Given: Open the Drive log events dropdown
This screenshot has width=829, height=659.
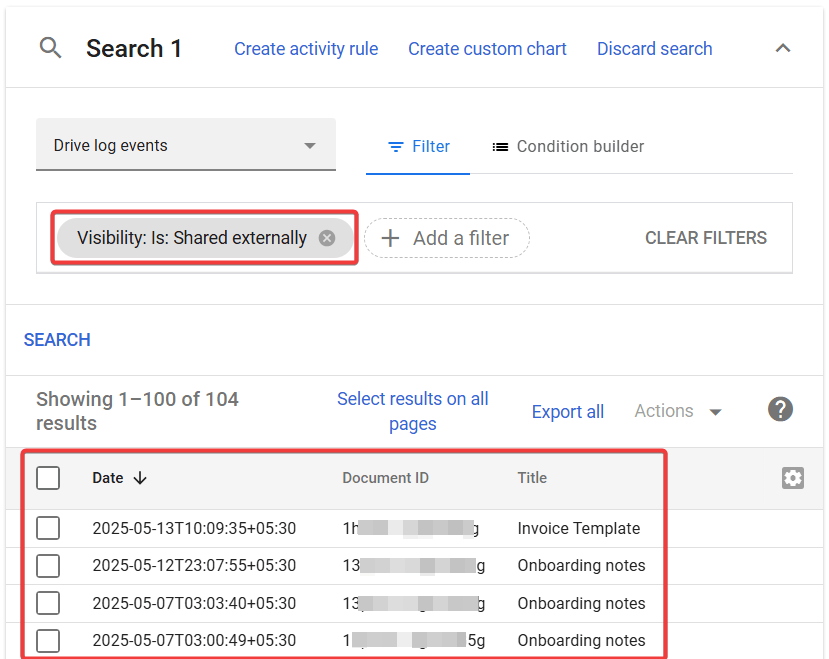Looking at the screenshot, I should pyautogui.click(x=185, y=144).
